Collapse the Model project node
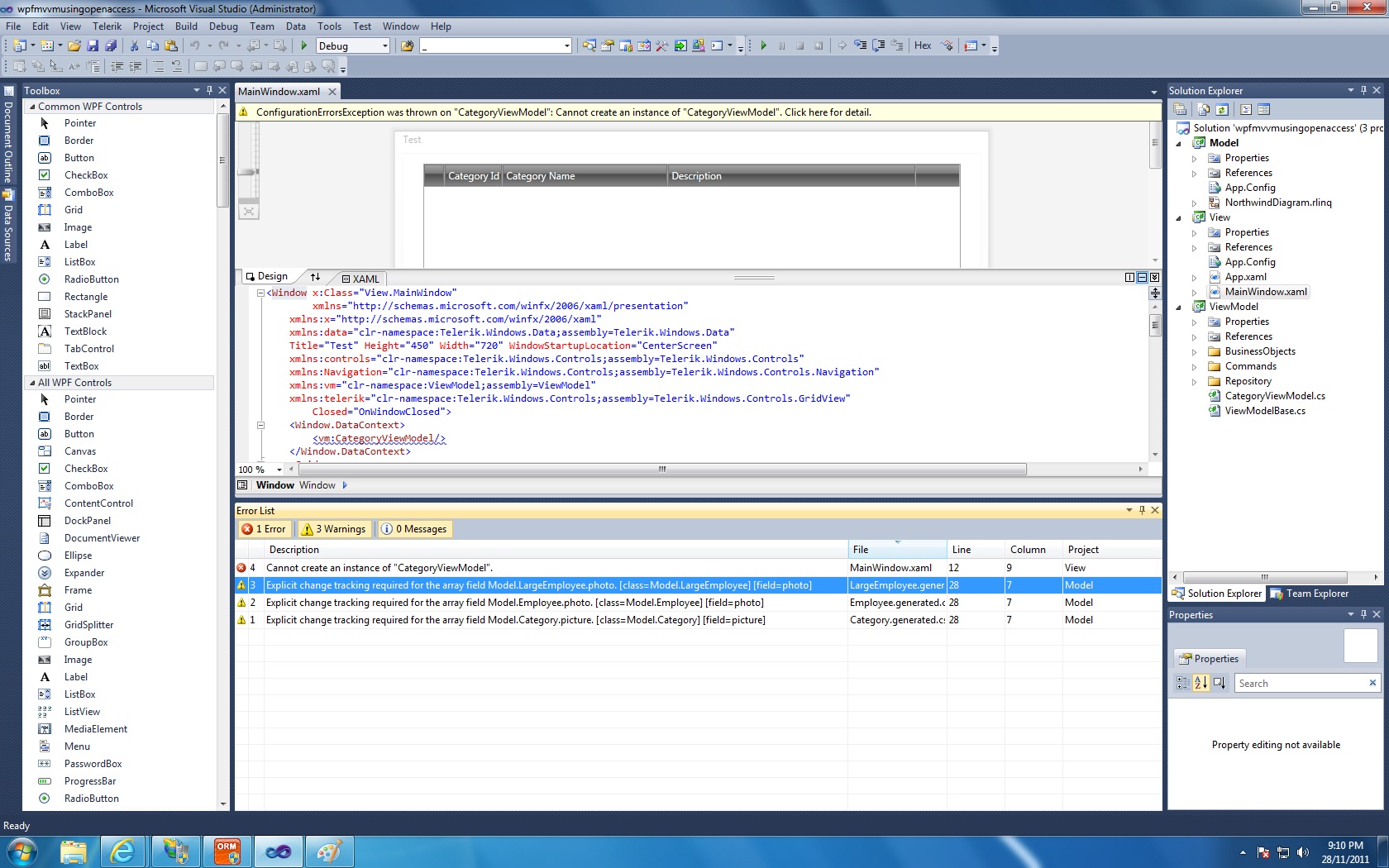1389x868 pixels. pos(1180,143)
